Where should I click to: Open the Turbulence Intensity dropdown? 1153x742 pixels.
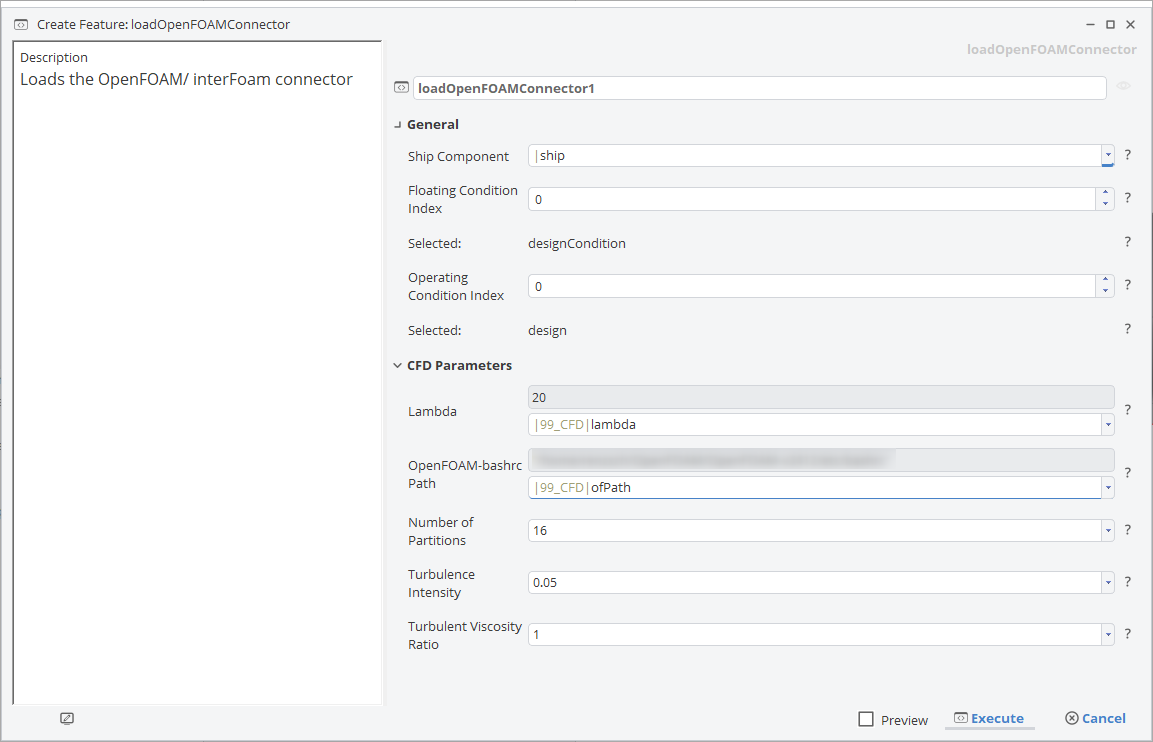(1107, 582)
